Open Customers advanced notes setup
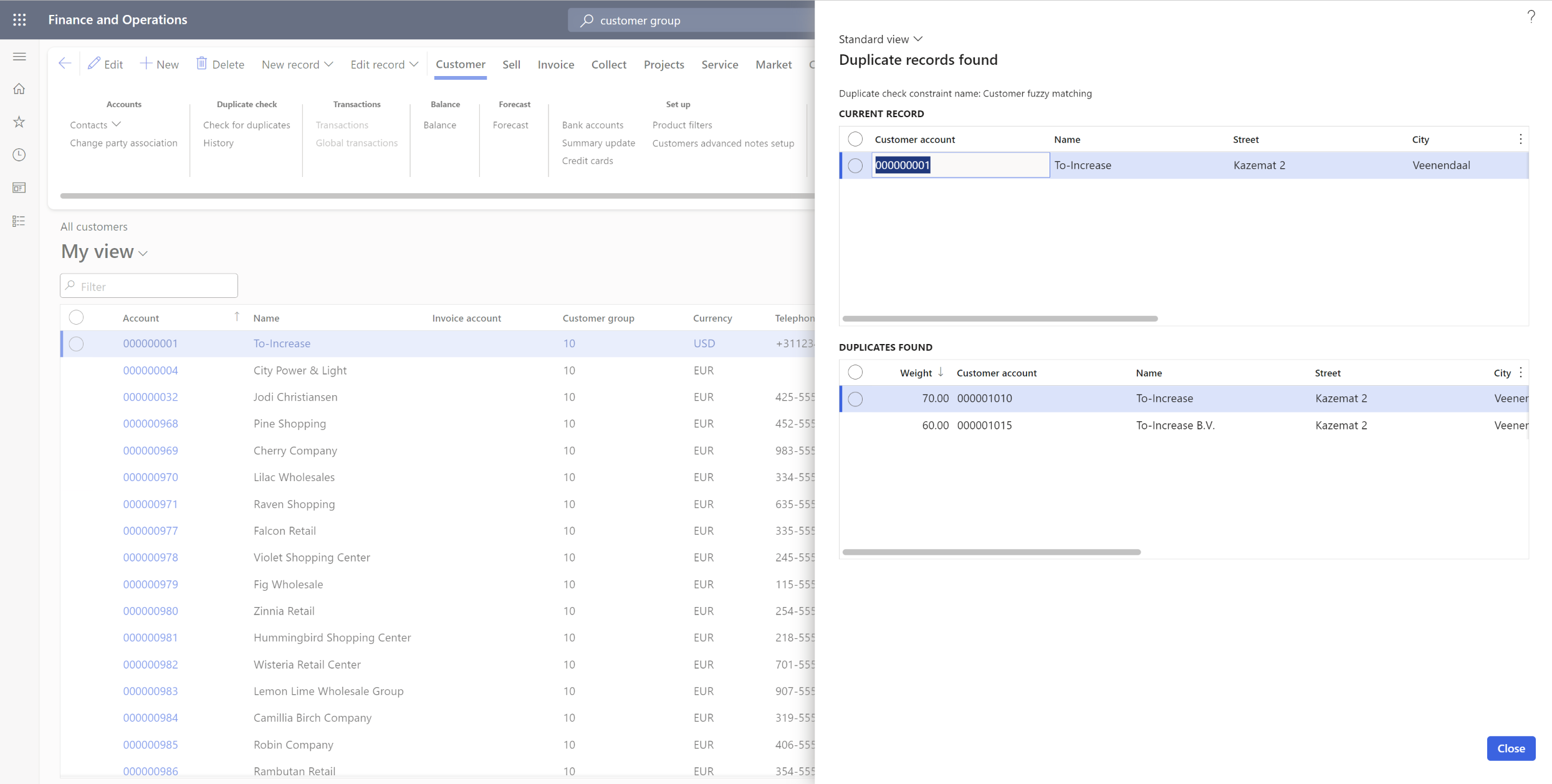The image size is (1552, 784). [x=723, y=143]
